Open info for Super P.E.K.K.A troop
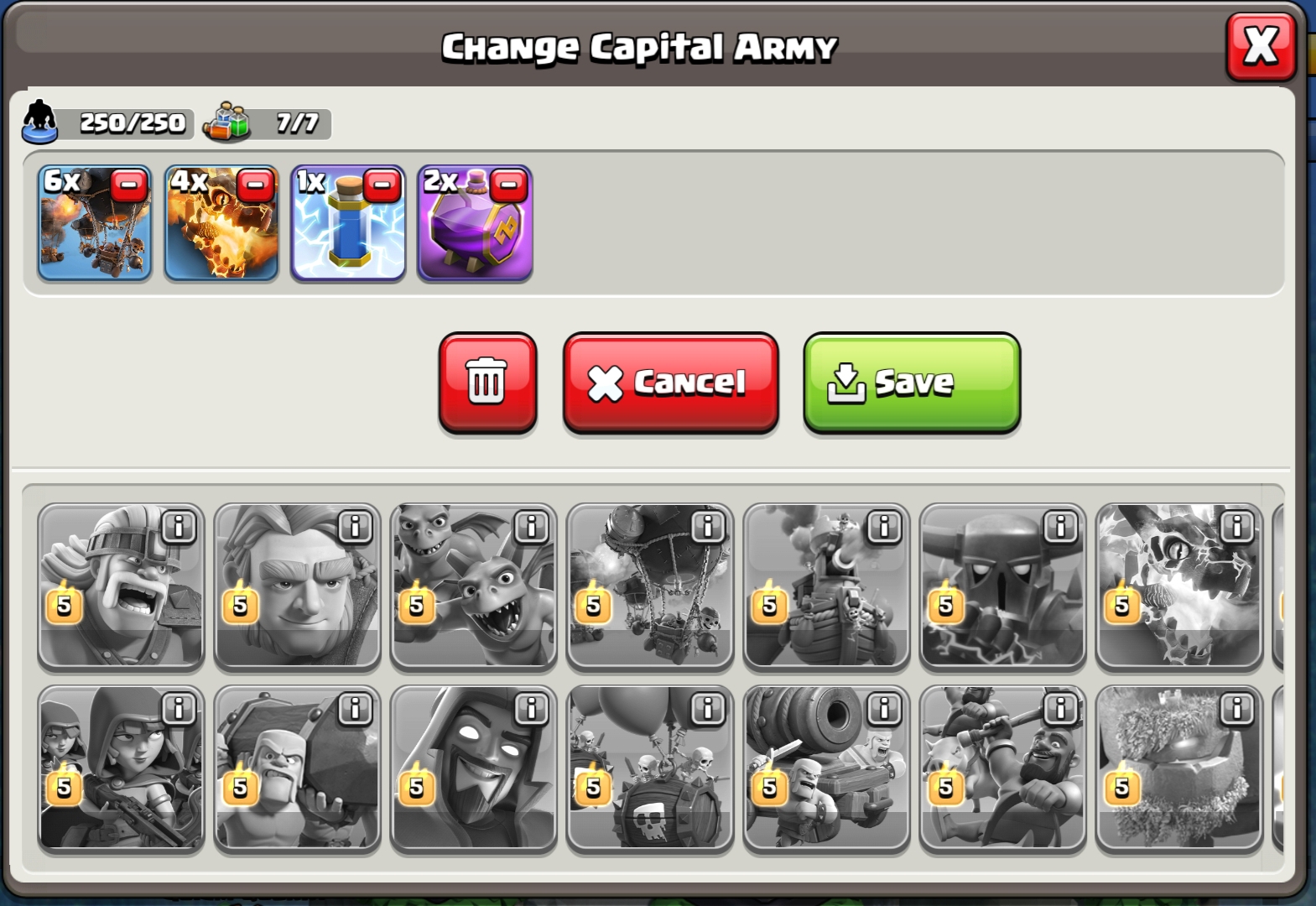1316x906 pixels. pos(1060,528)
